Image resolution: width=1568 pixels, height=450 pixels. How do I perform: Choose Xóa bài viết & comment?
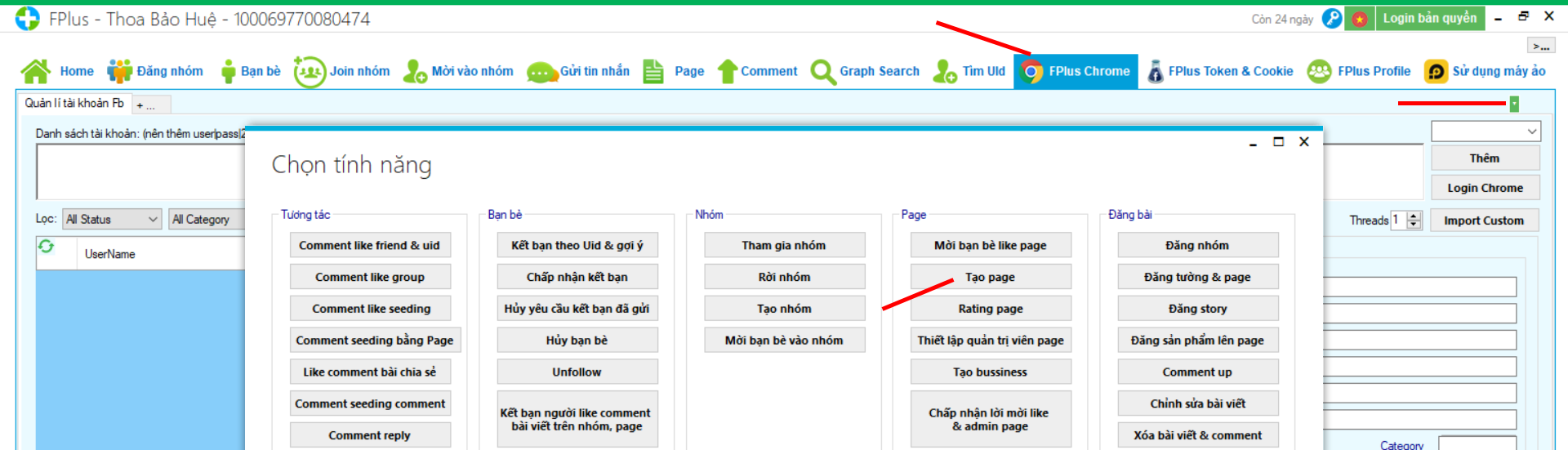[1198, 435]
